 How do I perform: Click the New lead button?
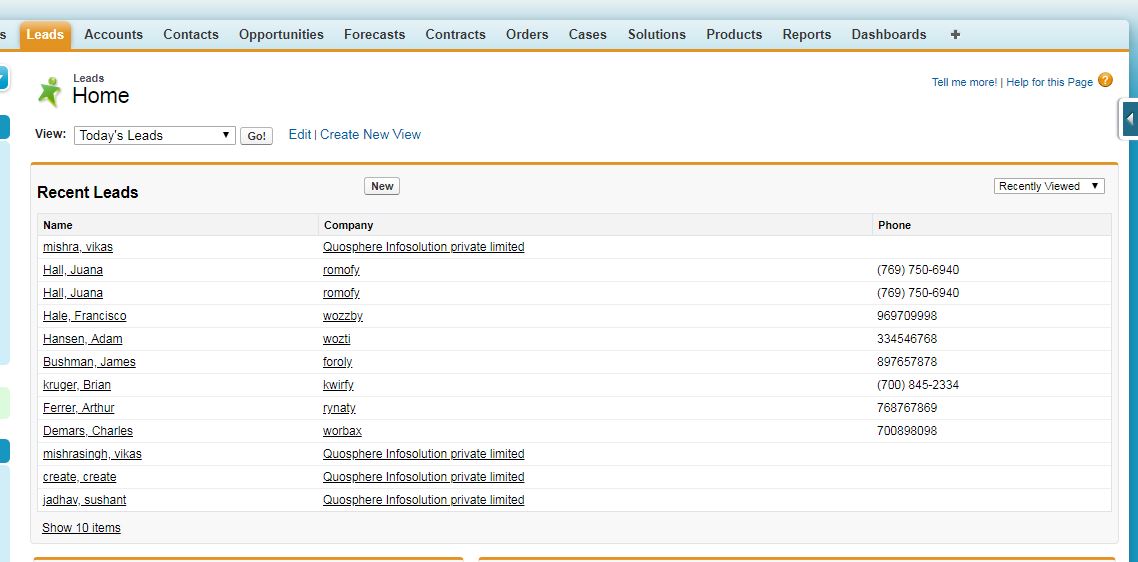[x=382, y=186]
